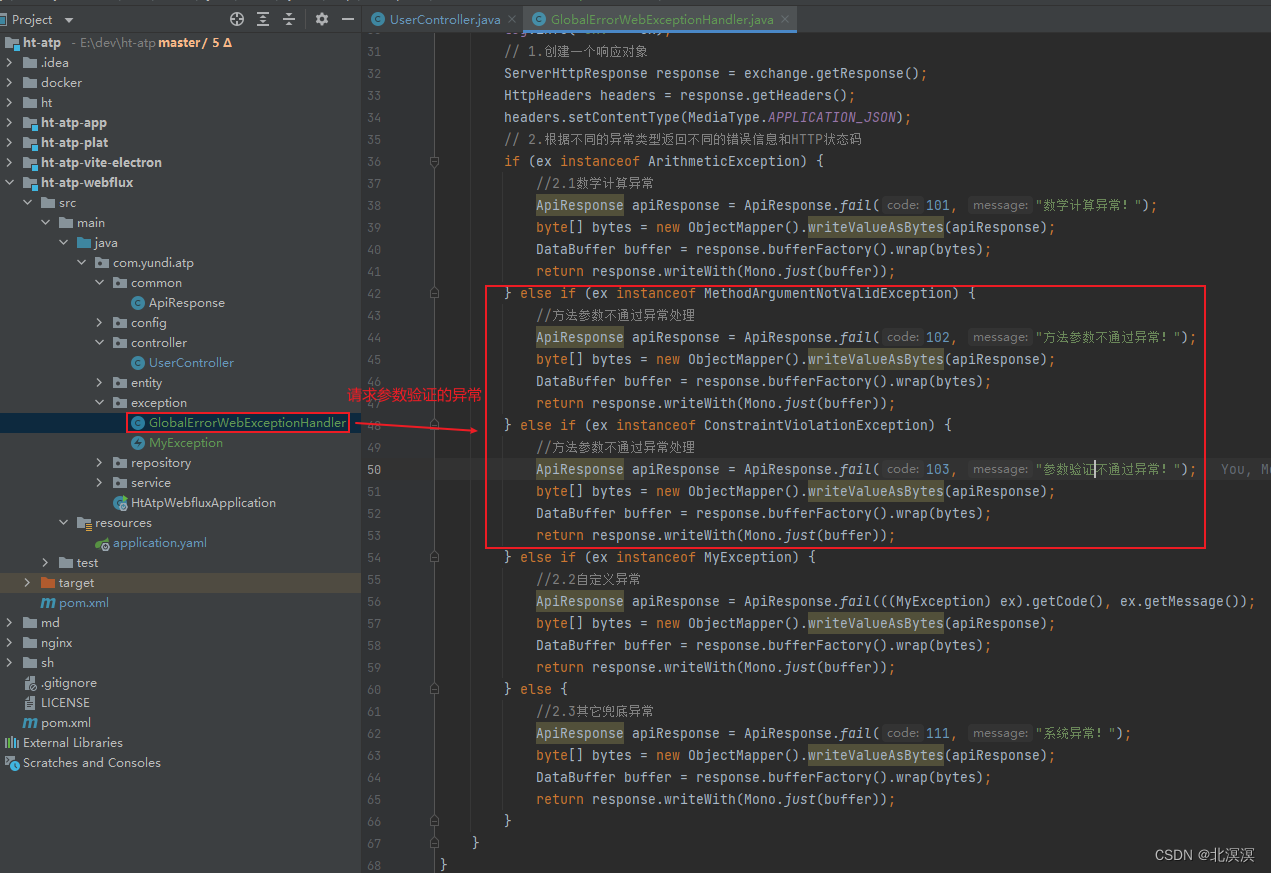The height and width of the screenshot is (873, 1271).
Task: Expand the test folder
Action: point(45,563)
